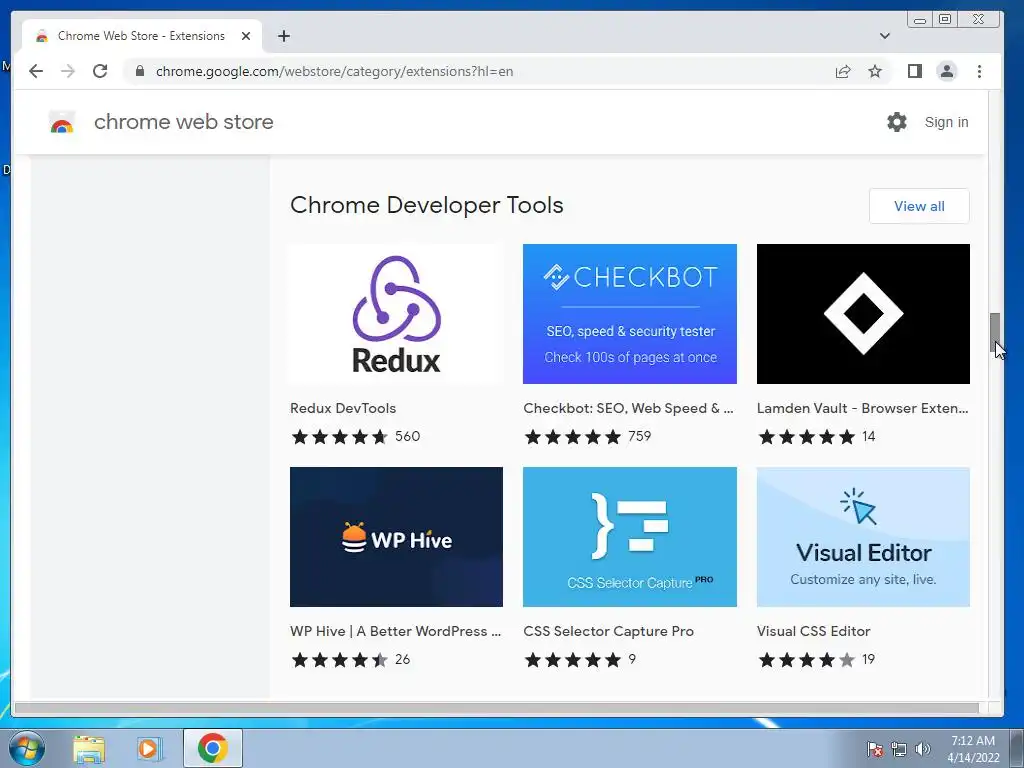This screenshot has height=768, width=1024.
Task: Click the Checkbot: SEO, Web Speed title
Action: (x=628, y=408)
